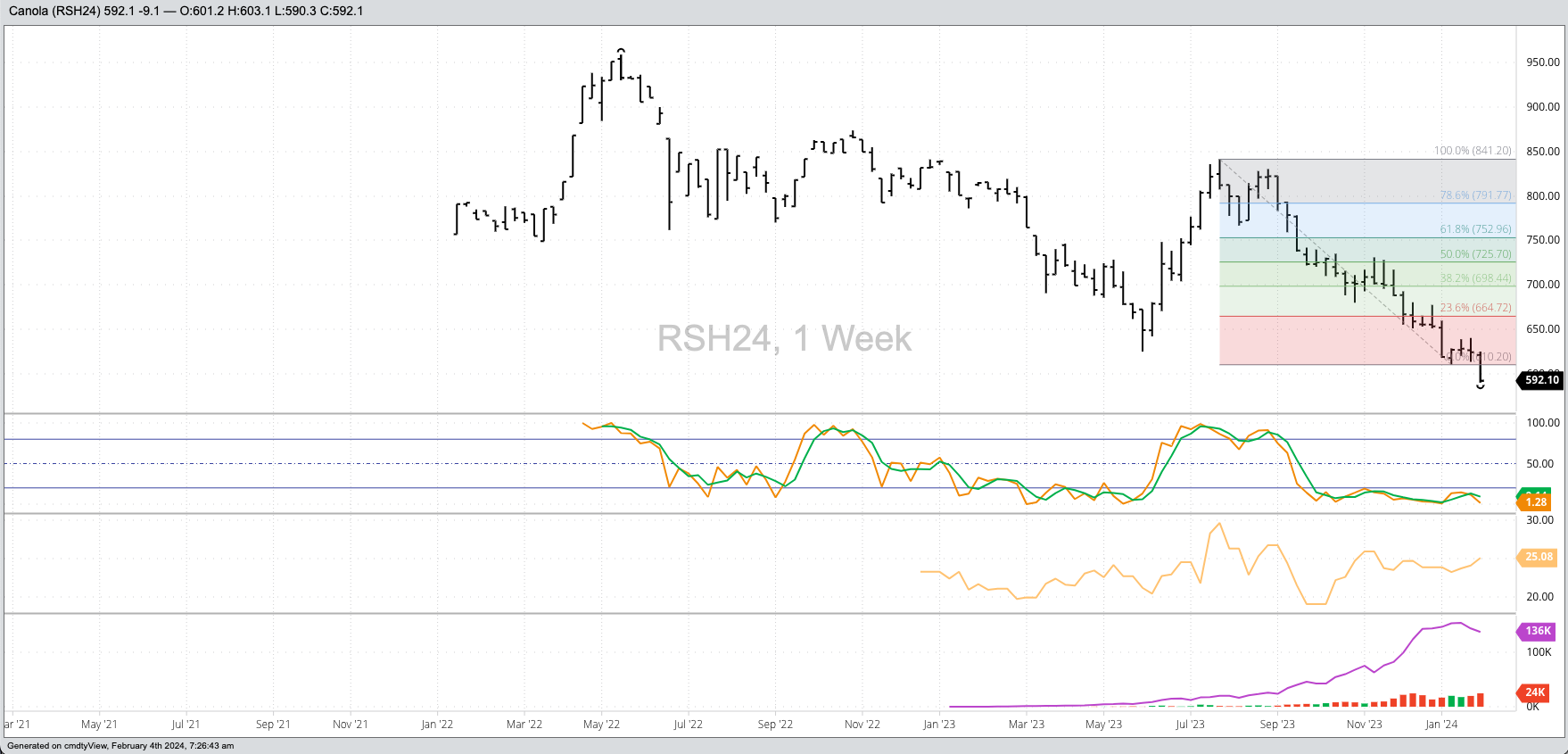
Task: Select the 100.0% (841.20) Fibonacci label
Action: (1472, 151)
